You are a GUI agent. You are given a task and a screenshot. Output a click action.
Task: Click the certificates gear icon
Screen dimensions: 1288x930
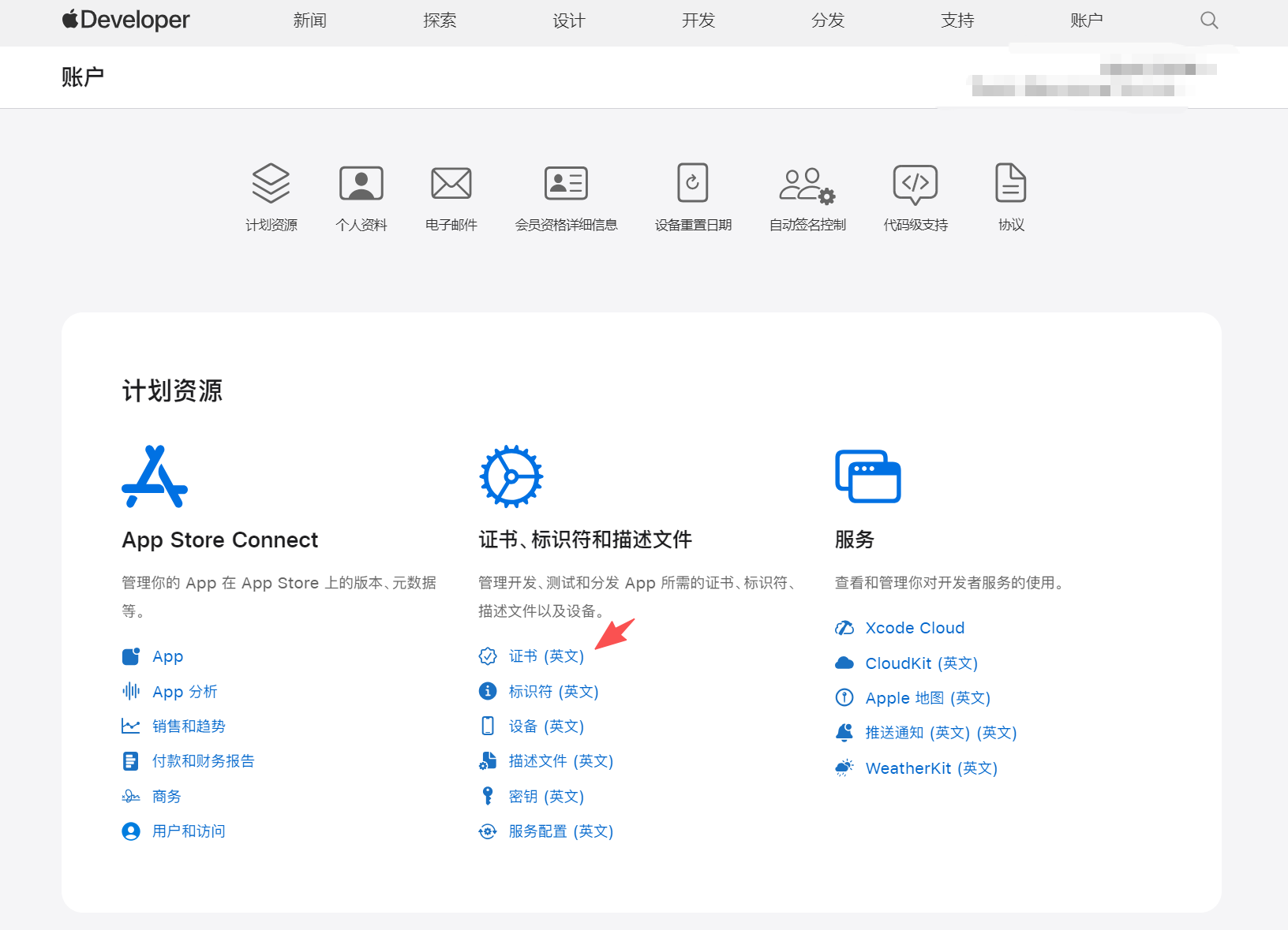[511, 476]
